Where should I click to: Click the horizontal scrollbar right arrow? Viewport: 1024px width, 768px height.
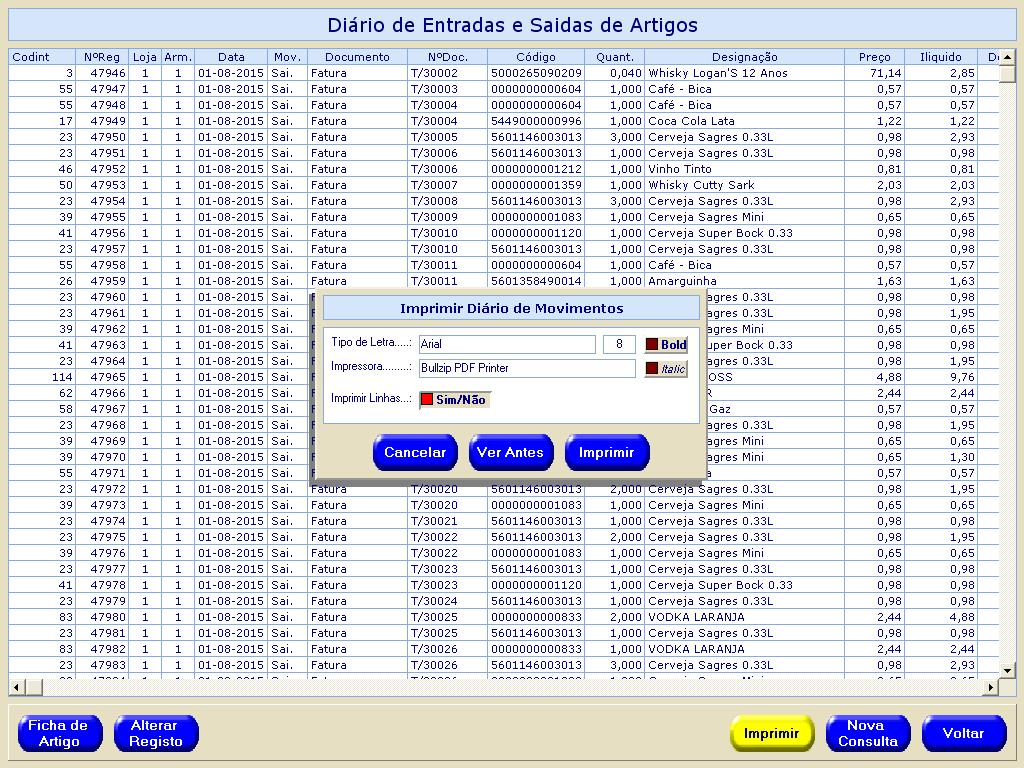pos(991,687)
